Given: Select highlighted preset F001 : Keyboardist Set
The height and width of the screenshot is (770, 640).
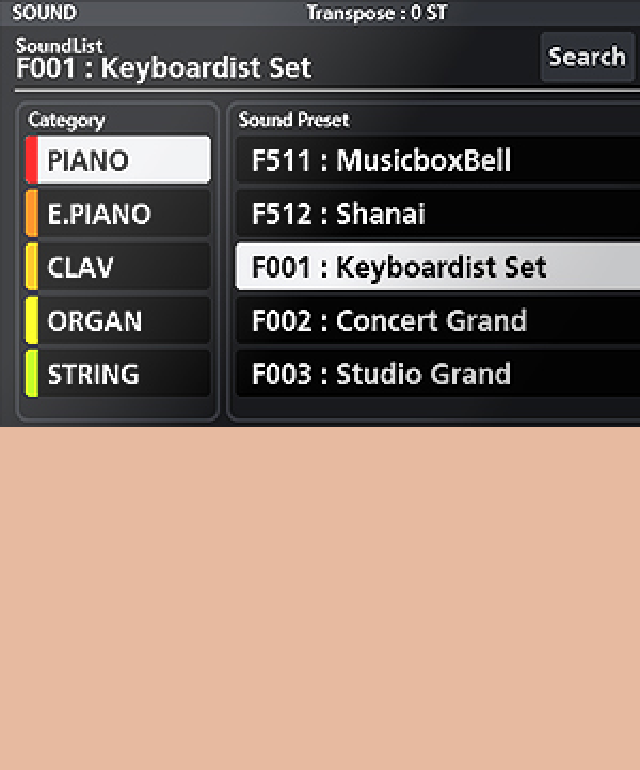Looking at the screenshot, I should pyautogui.click(x=438, y=267).
